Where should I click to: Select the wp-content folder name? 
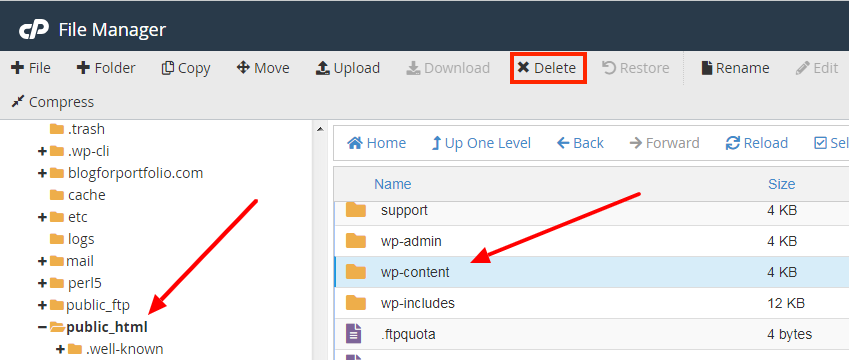[415, 272]
